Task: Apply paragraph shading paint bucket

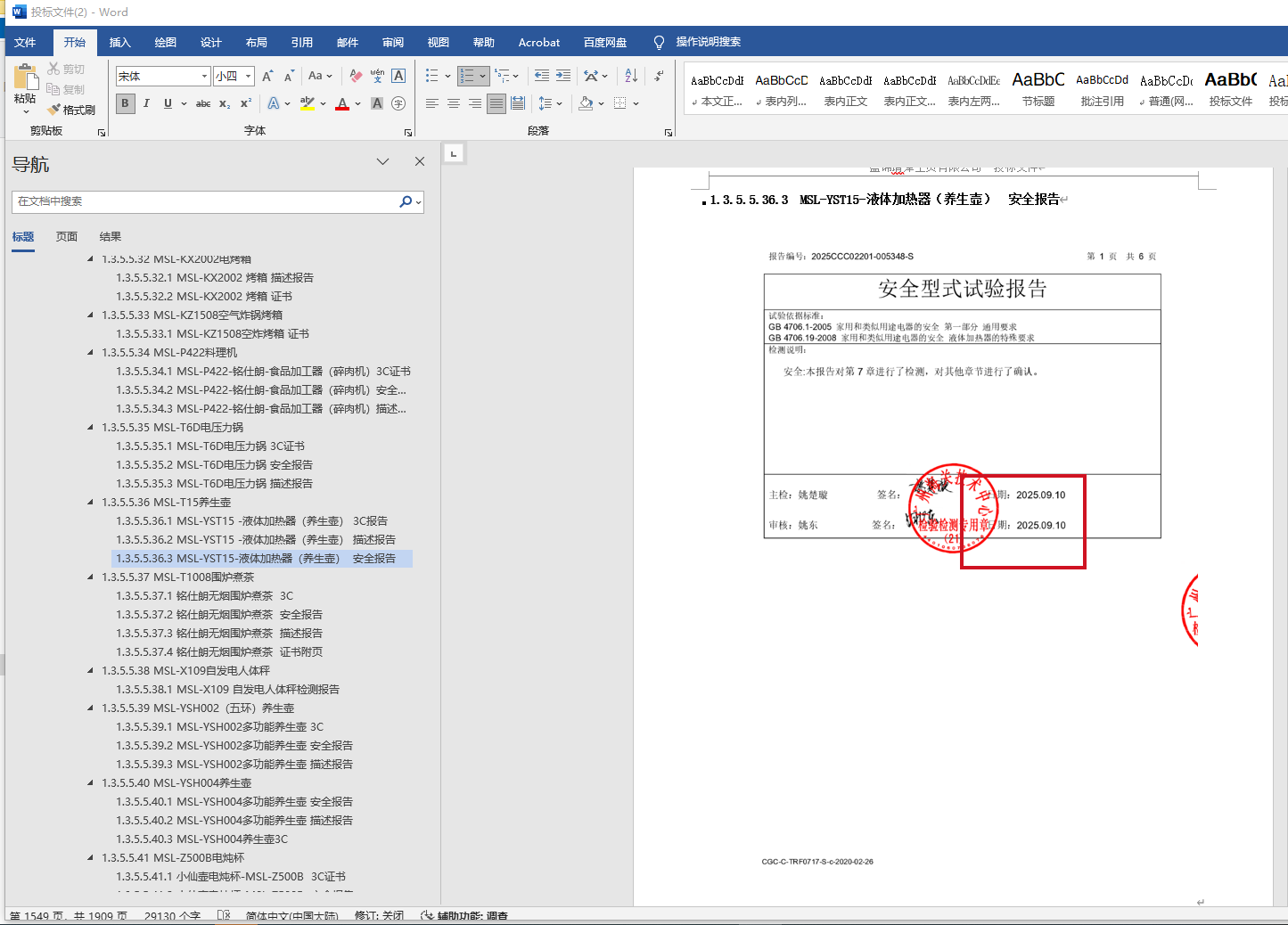Action: tap(586, 103)
